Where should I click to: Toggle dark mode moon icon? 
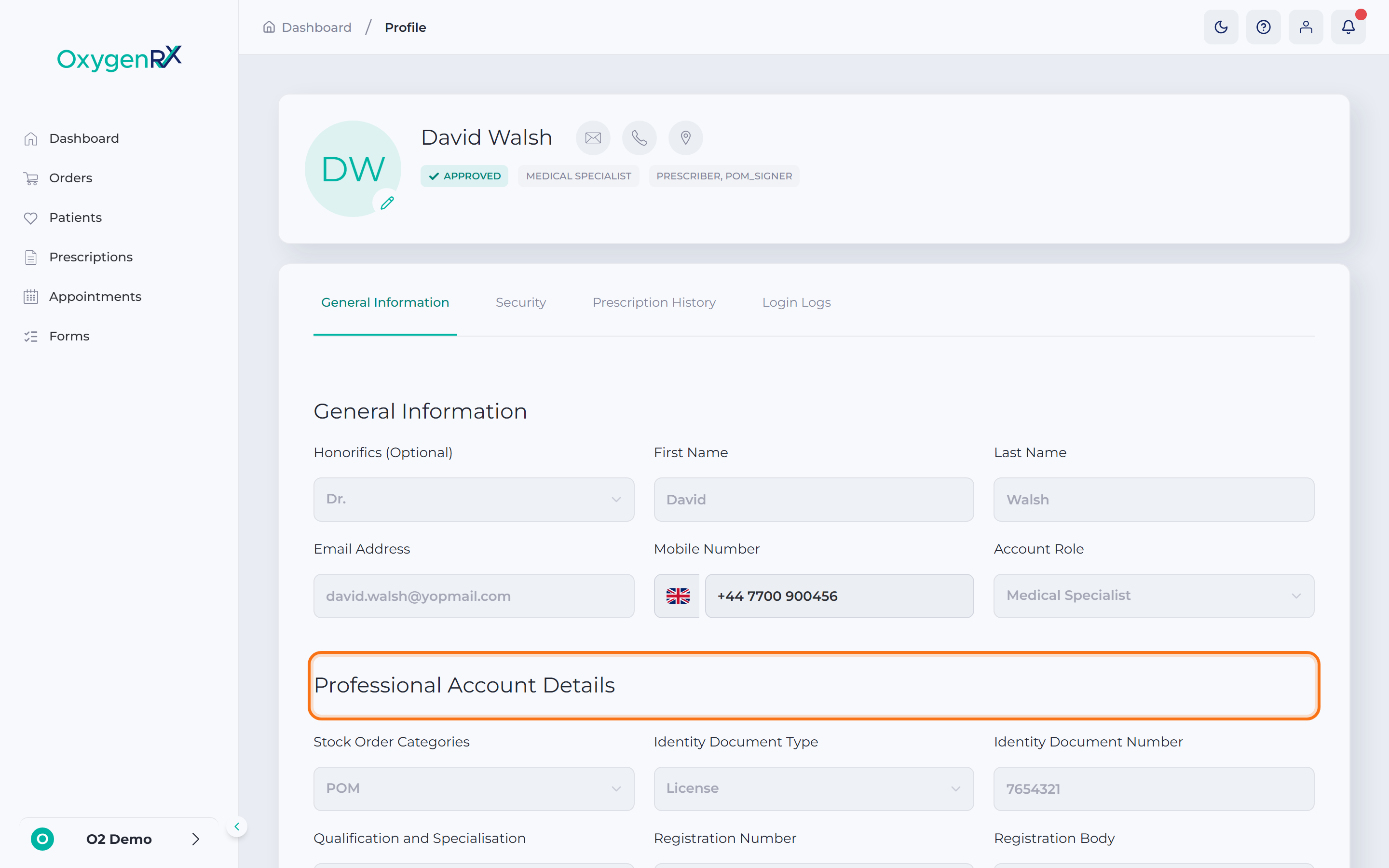1221,27
